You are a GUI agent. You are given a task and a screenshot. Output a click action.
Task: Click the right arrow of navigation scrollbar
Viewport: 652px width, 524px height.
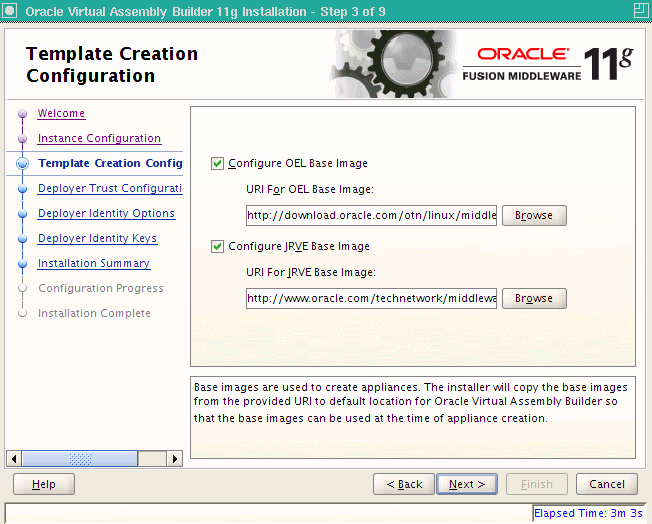pyautogui.click(x=175, y=459)
